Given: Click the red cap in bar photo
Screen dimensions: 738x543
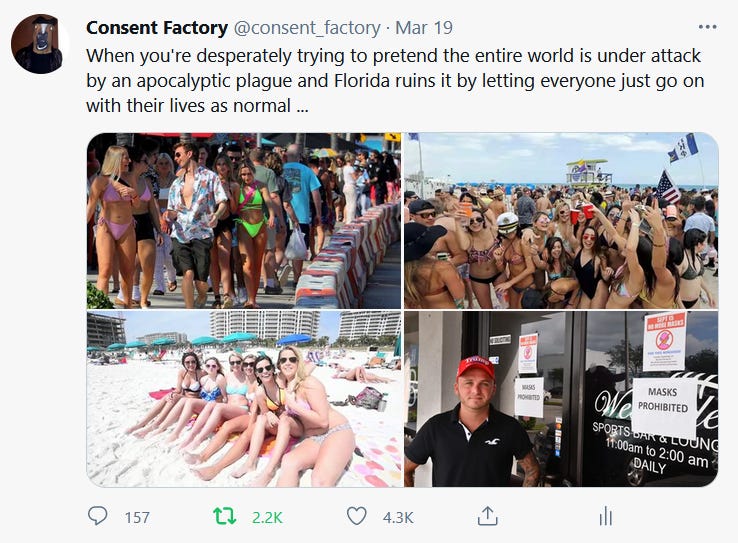Looking at the screenshot, I should coord(476,367).
